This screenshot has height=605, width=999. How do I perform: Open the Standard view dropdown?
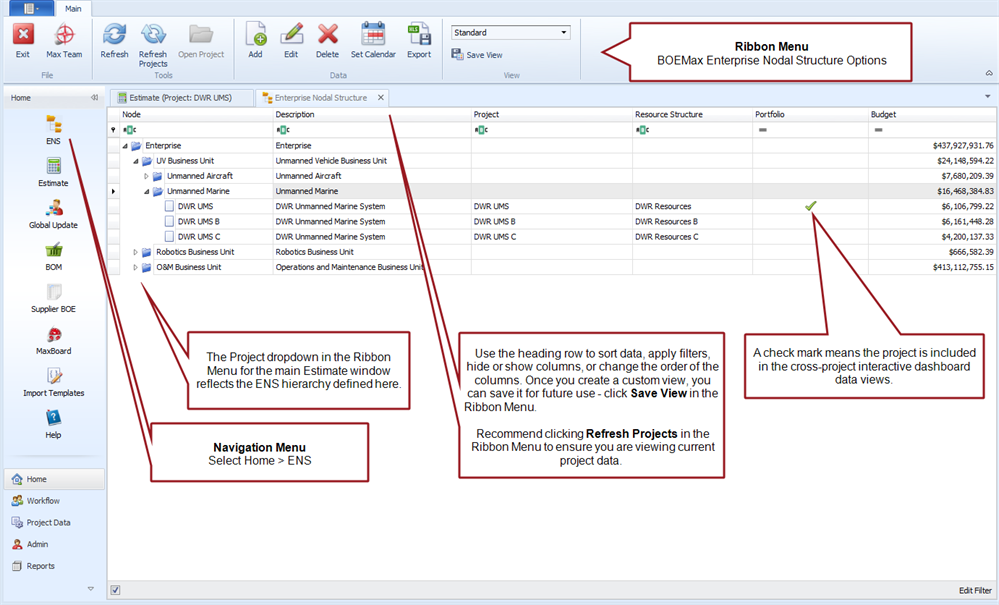(x=564, y=33)
